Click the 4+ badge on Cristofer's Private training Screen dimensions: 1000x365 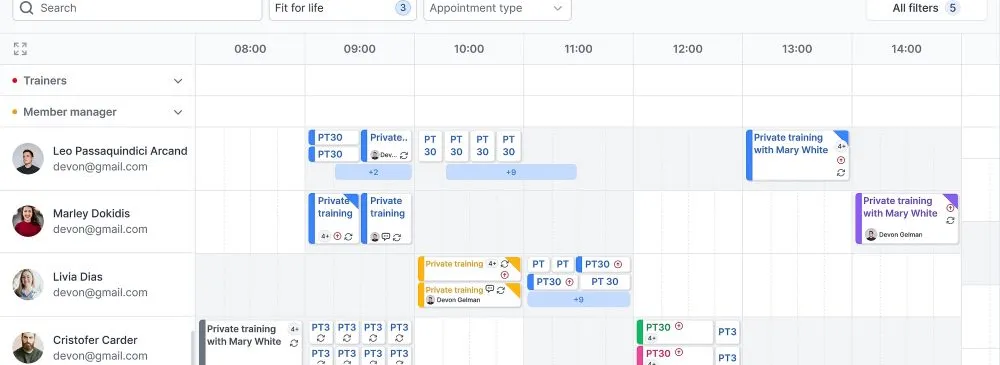(294, 329)
